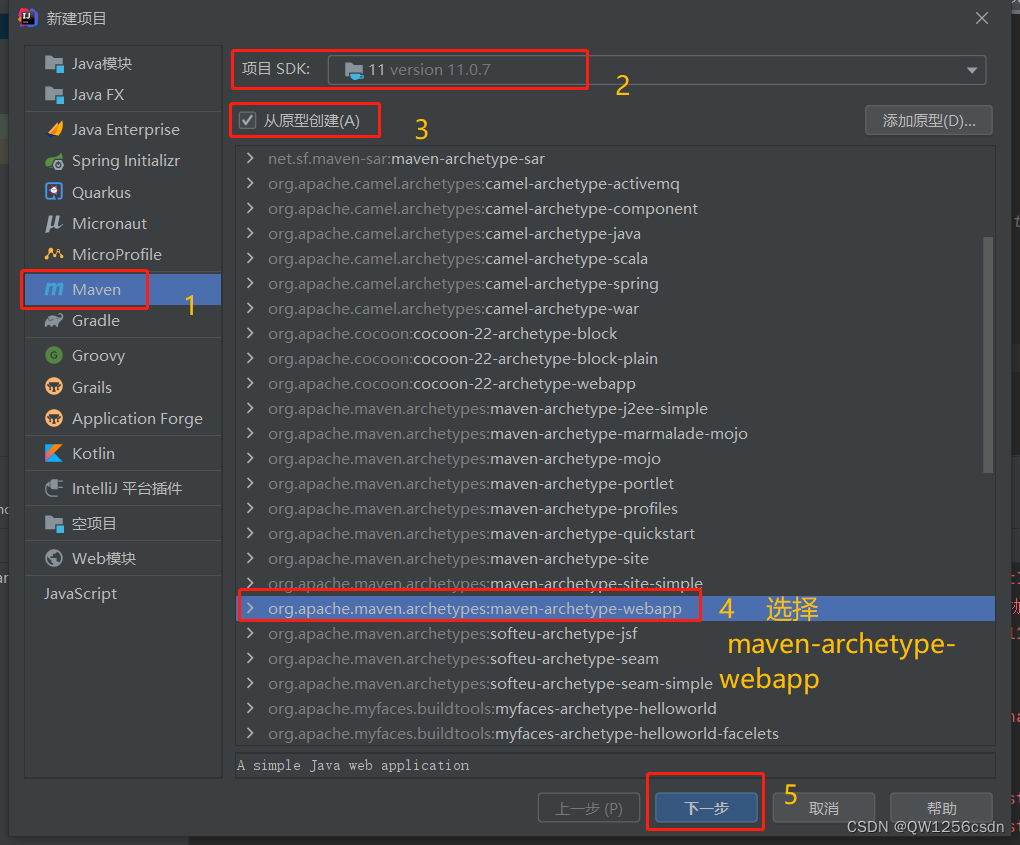The height and width of the screenshot is (845, 1020).
Task: Select Java模块 project type
Action: click(x=123, y=64)
